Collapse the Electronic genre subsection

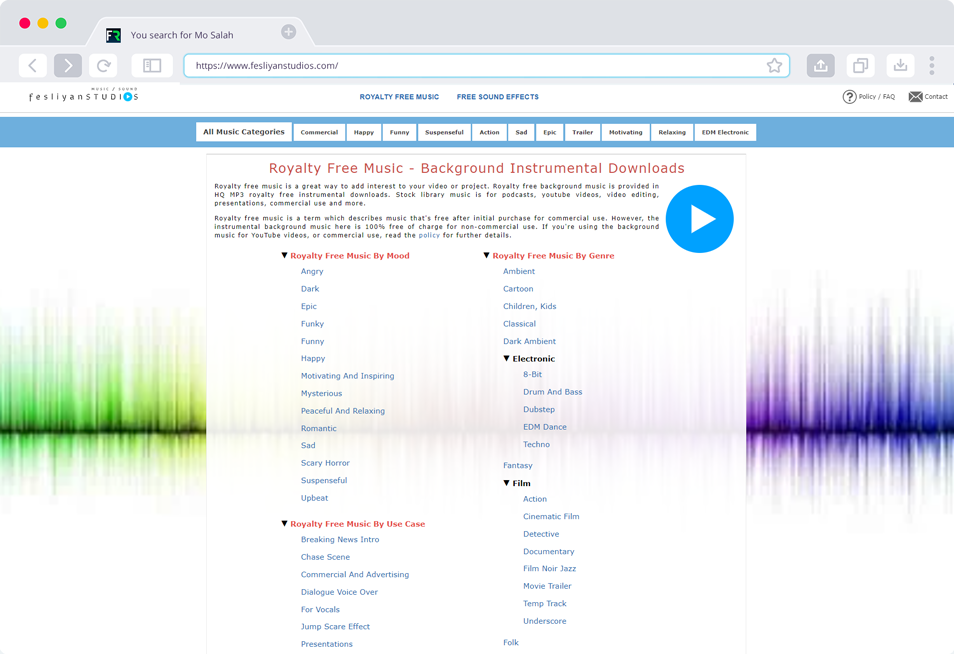click(506, 358)
